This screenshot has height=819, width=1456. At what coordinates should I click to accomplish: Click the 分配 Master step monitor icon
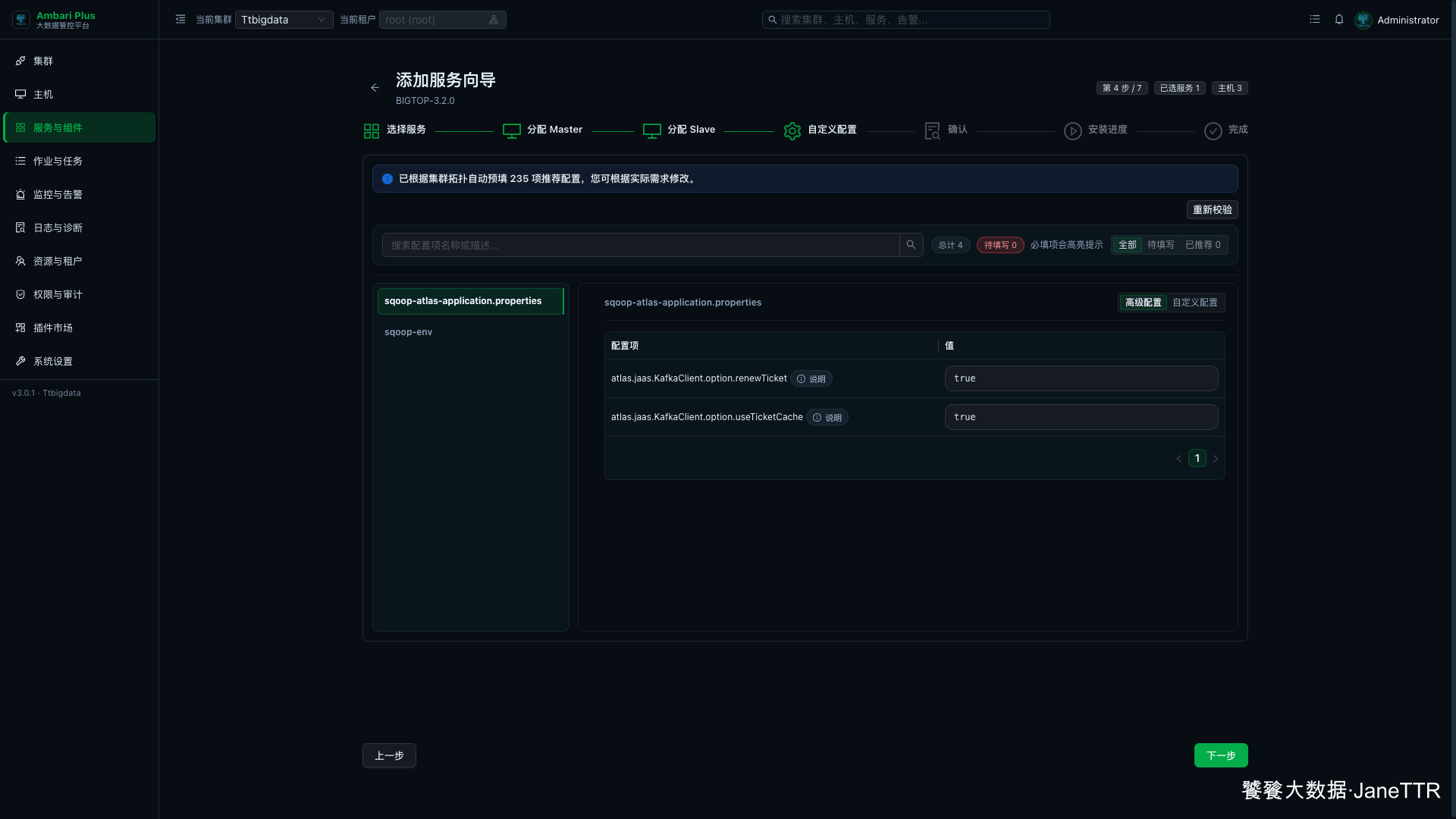pos(512,131)
